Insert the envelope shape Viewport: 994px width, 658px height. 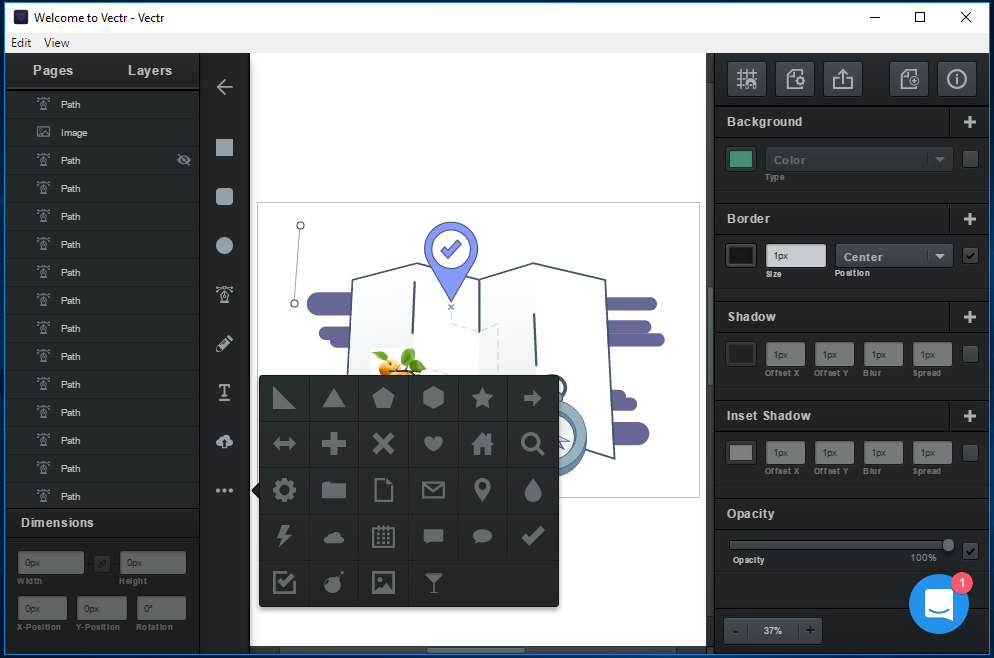(x=433, y=490)
